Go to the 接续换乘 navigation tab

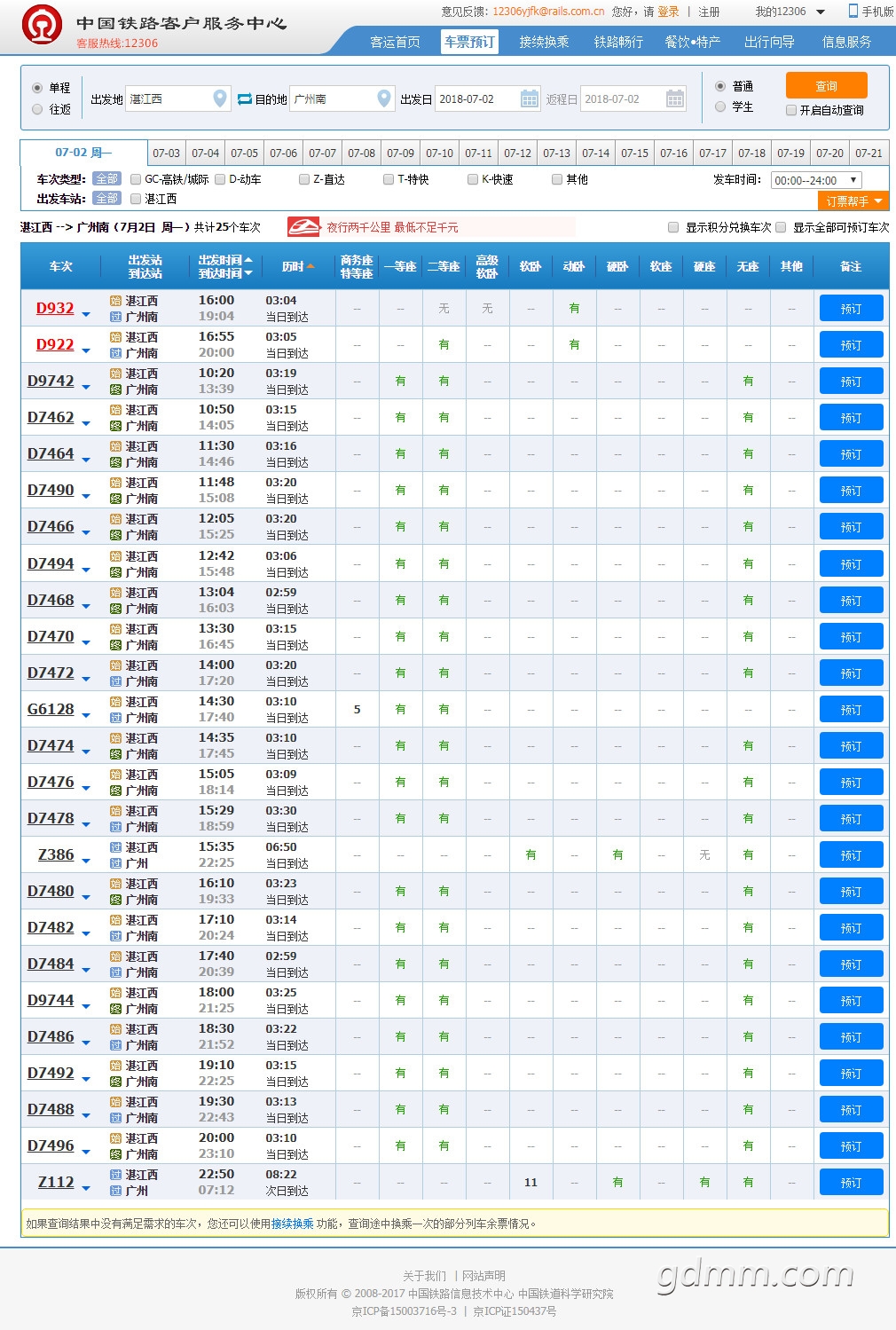tap(544, 42)
